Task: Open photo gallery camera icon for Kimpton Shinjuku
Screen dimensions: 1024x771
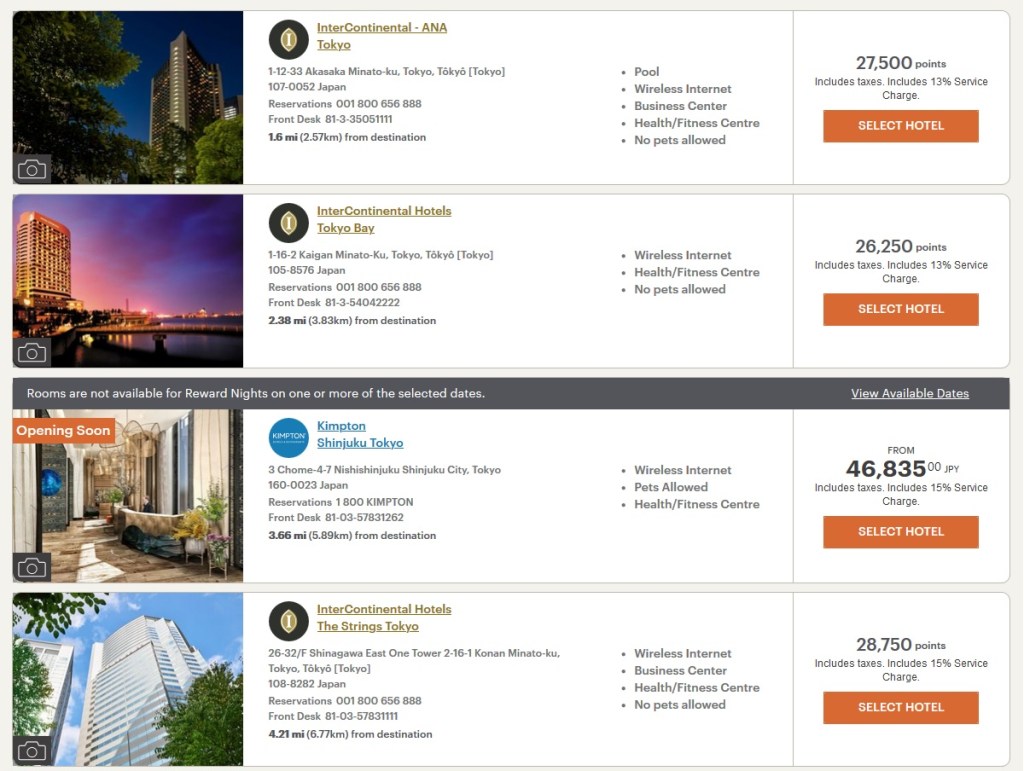Action: (x=32, y=567)
